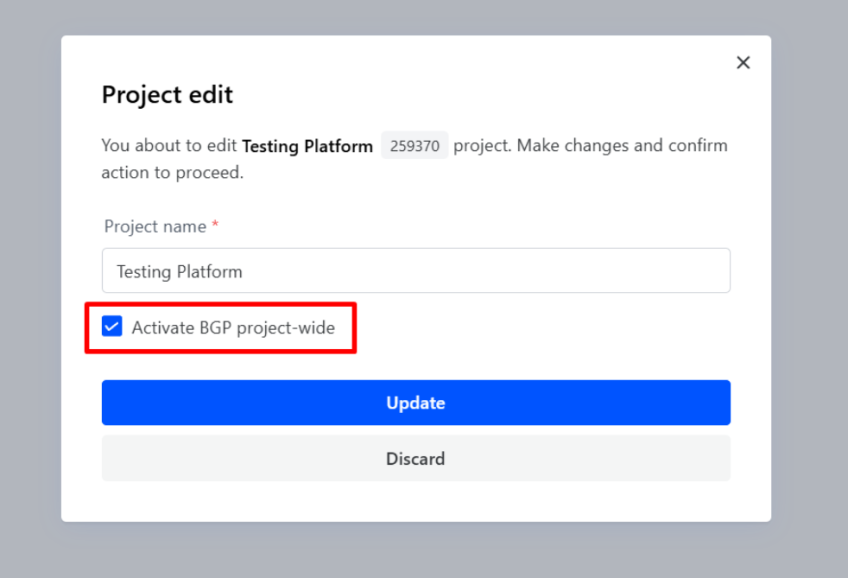Focus the Project name input field
Image resolution: width=848 pixels, height=578 pixels.
pos(416,271)
